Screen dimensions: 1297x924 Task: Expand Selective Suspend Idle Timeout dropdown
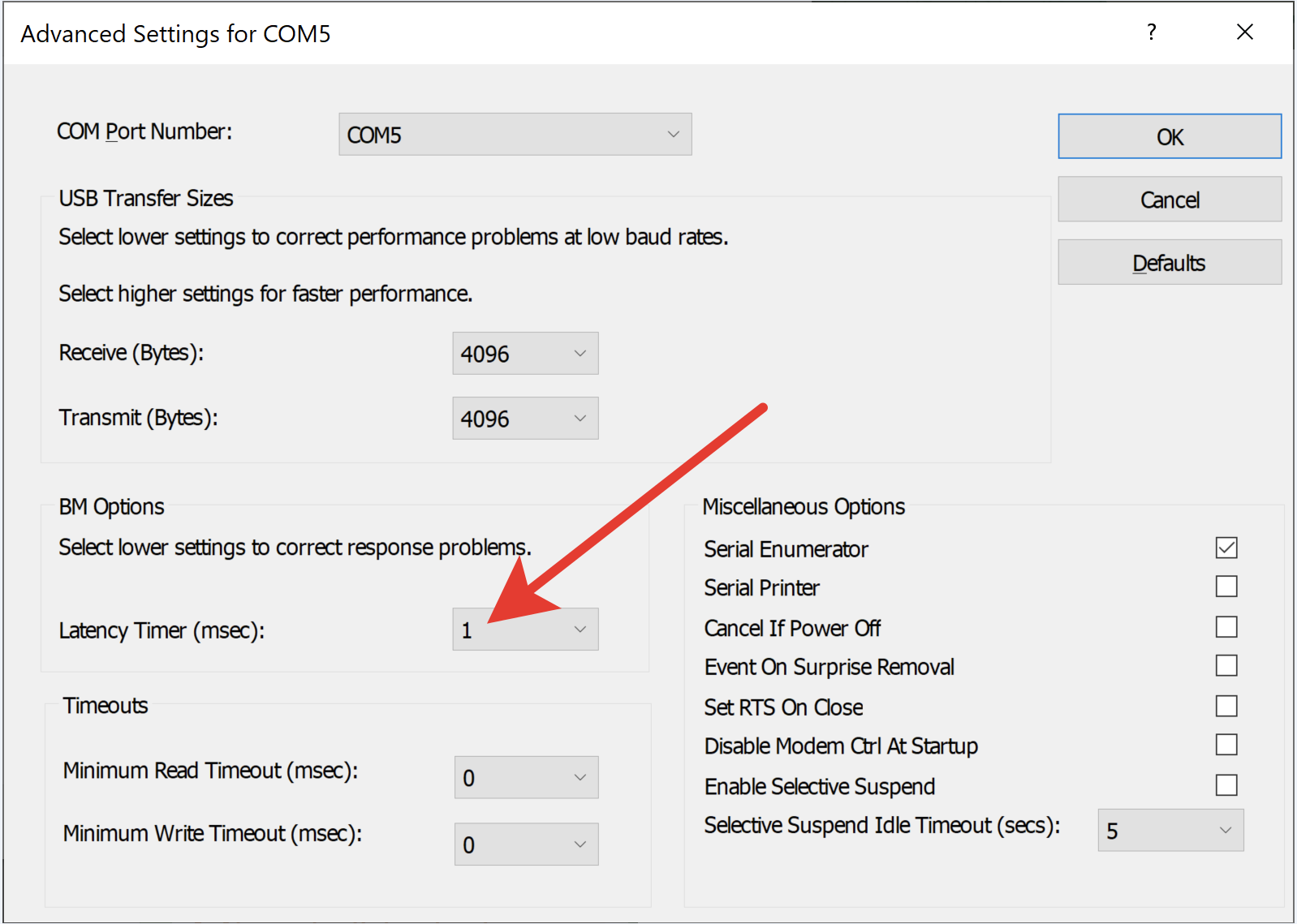(1170, 830)
